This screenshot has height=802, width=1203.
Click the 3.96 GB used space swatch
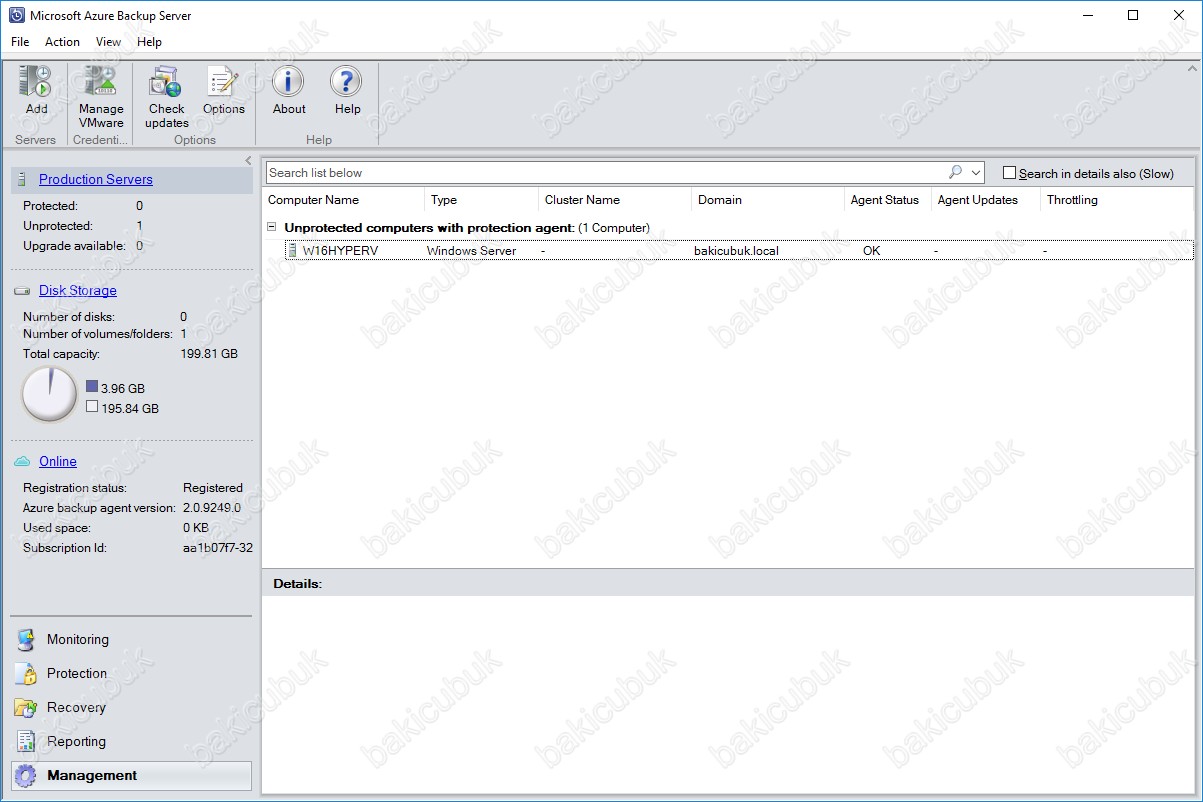click(x=92, y=387)
